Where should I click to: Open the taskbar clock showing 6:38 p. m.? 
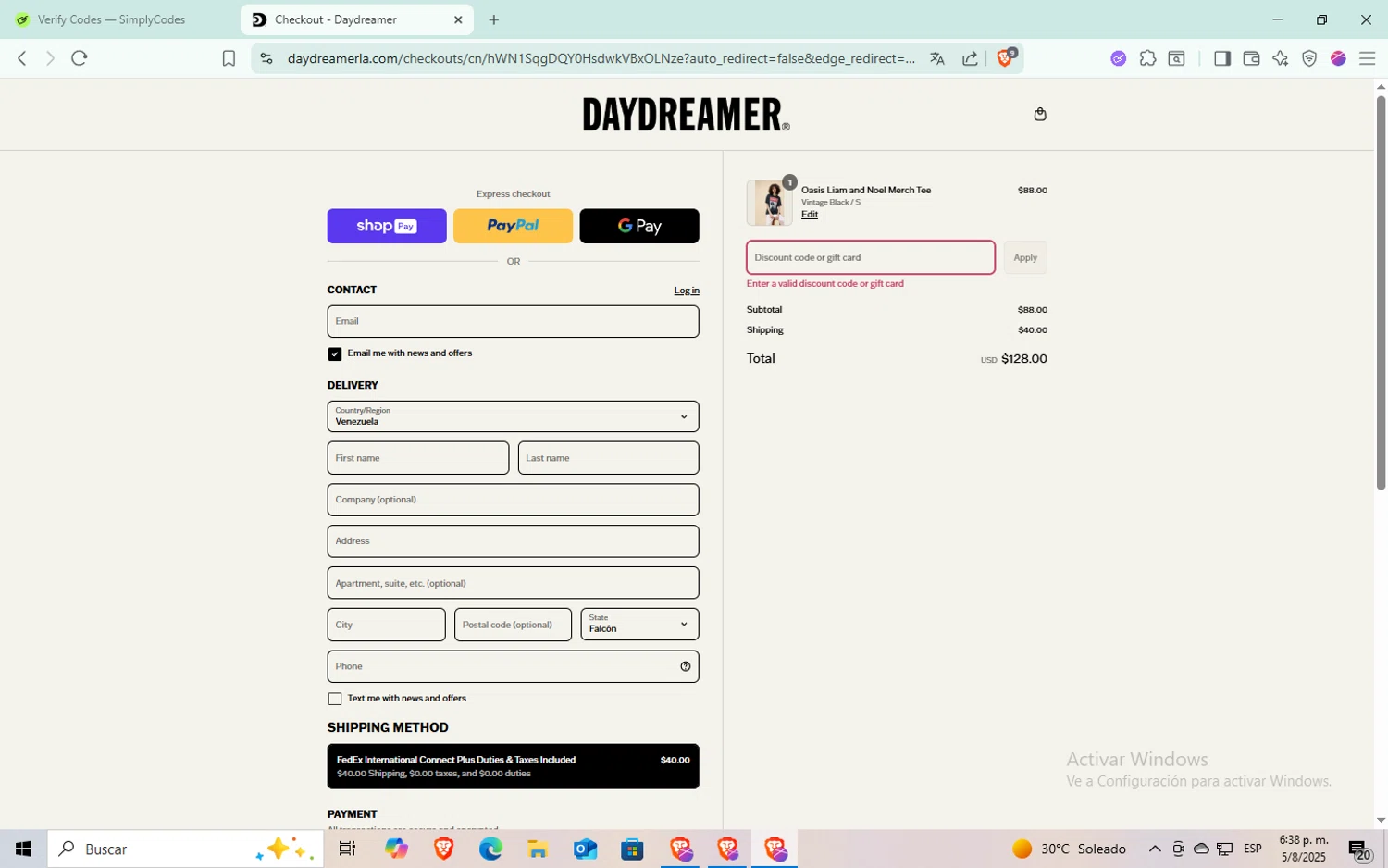click(1304, 849)
